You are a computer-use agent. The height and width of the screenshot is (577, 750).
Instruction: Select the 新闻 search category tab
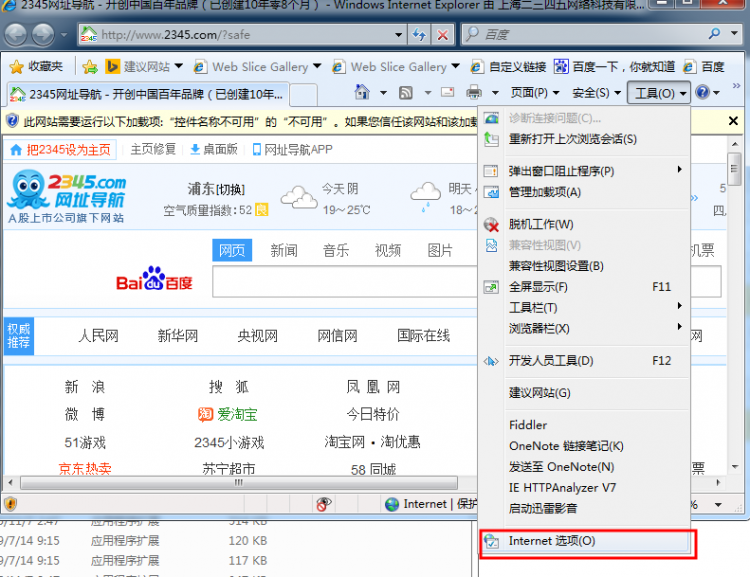(284, 250)
